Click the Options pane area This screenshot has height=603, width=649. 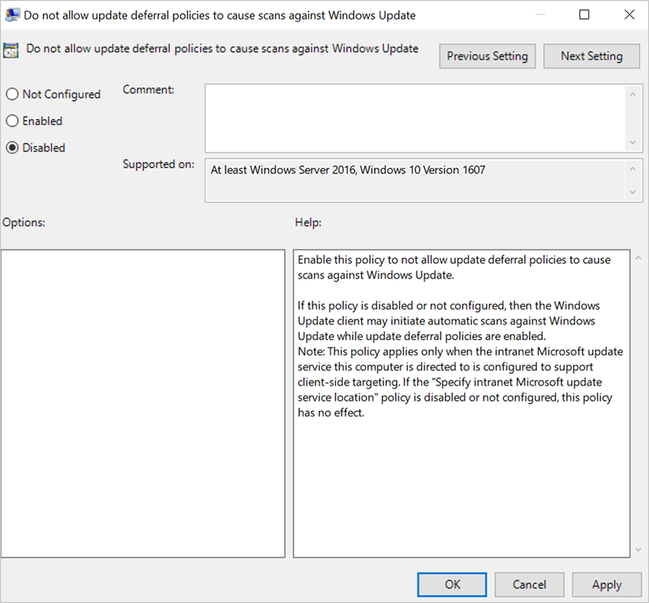pyautogui.click(x=143, y=404)
